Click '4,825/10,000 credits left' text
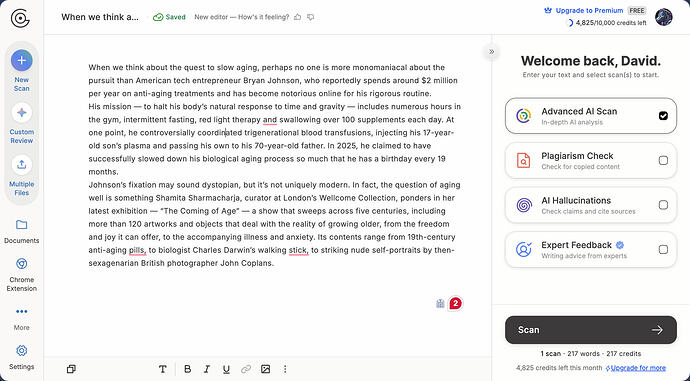This screenshot has width=690, height=381. pos(611,23)
